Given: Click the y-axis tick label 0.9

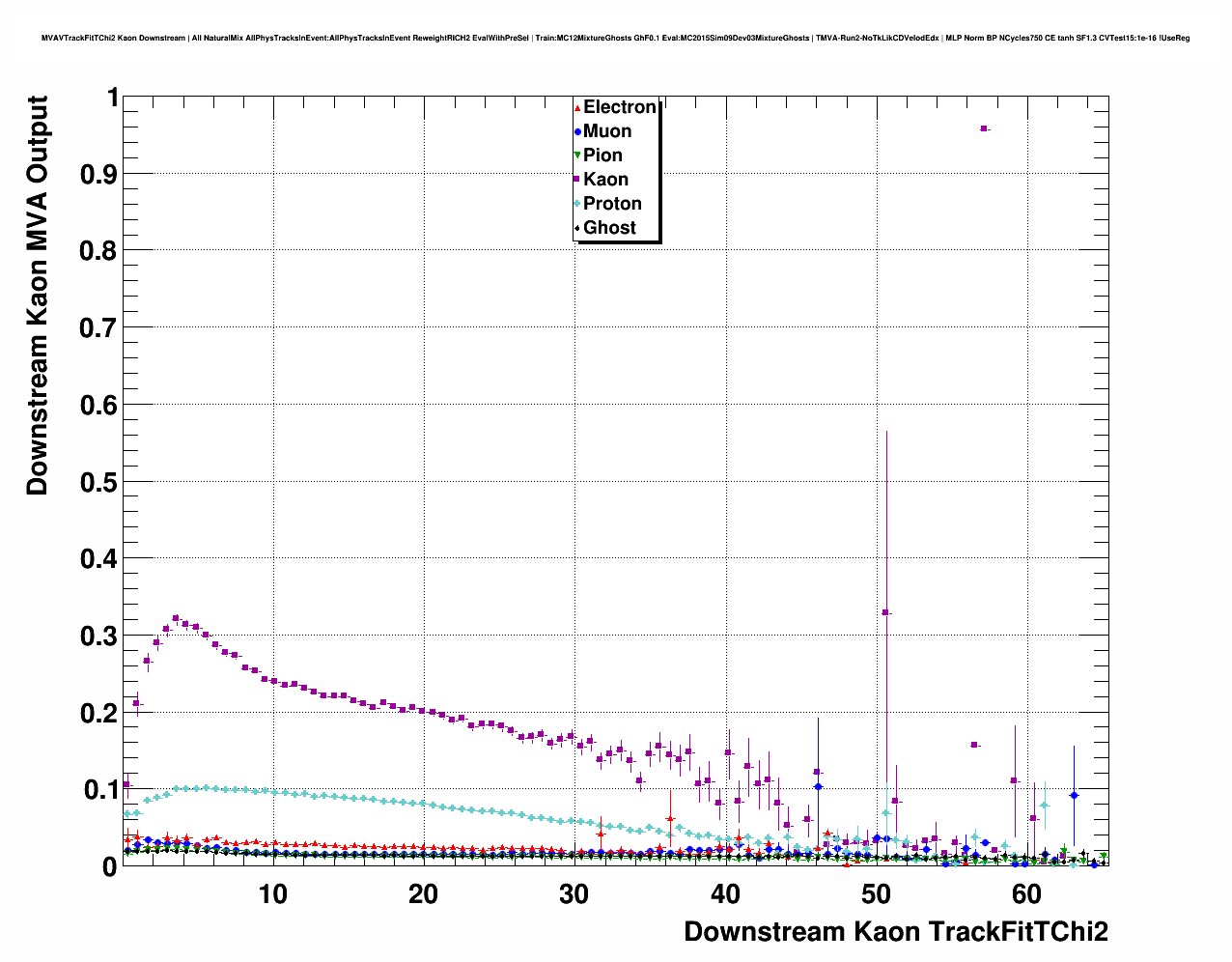Looking at the screenshot, I should coord(98,175).
